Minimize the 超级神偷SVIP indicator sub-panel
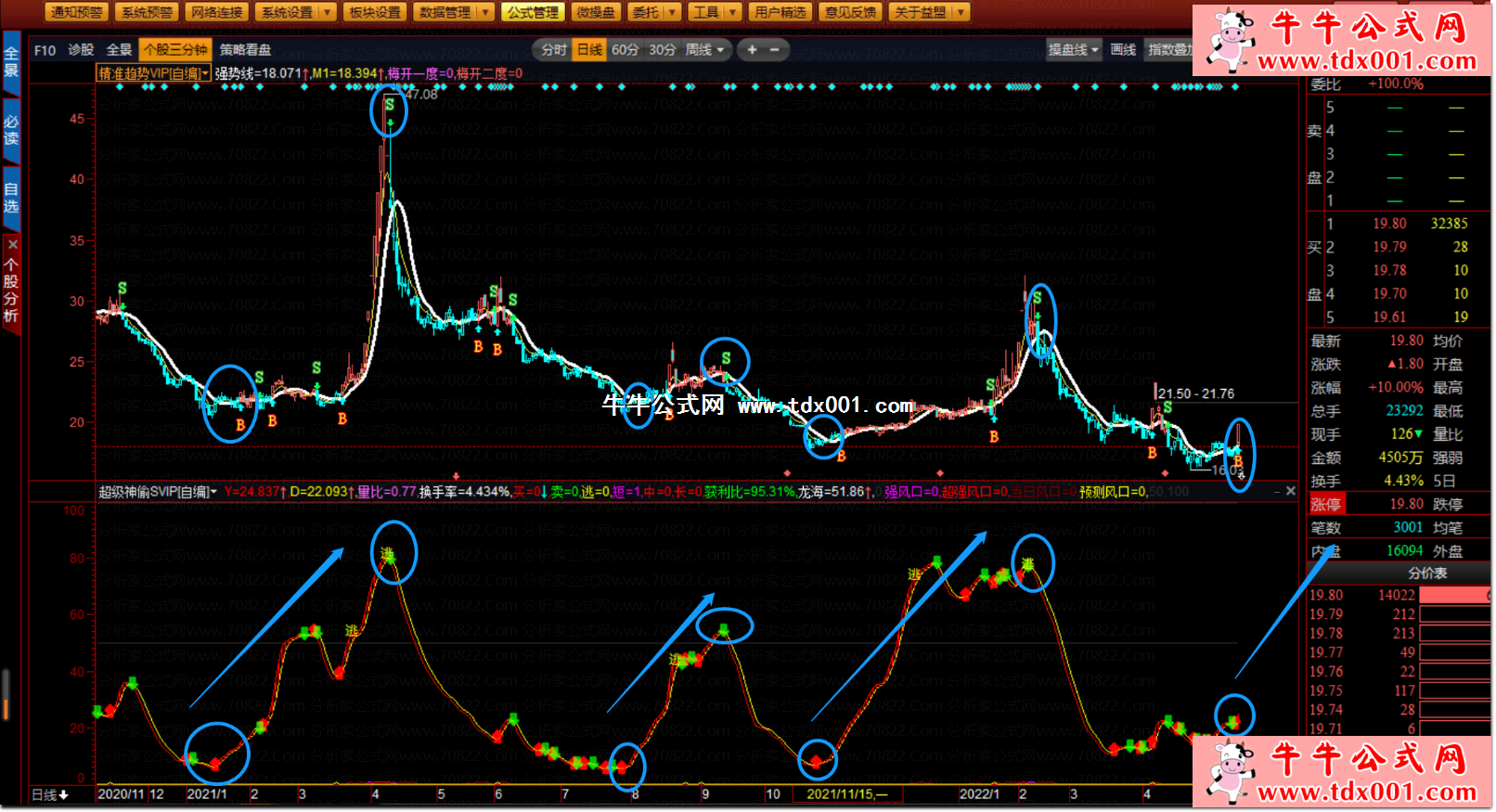 click(1277, 491)
